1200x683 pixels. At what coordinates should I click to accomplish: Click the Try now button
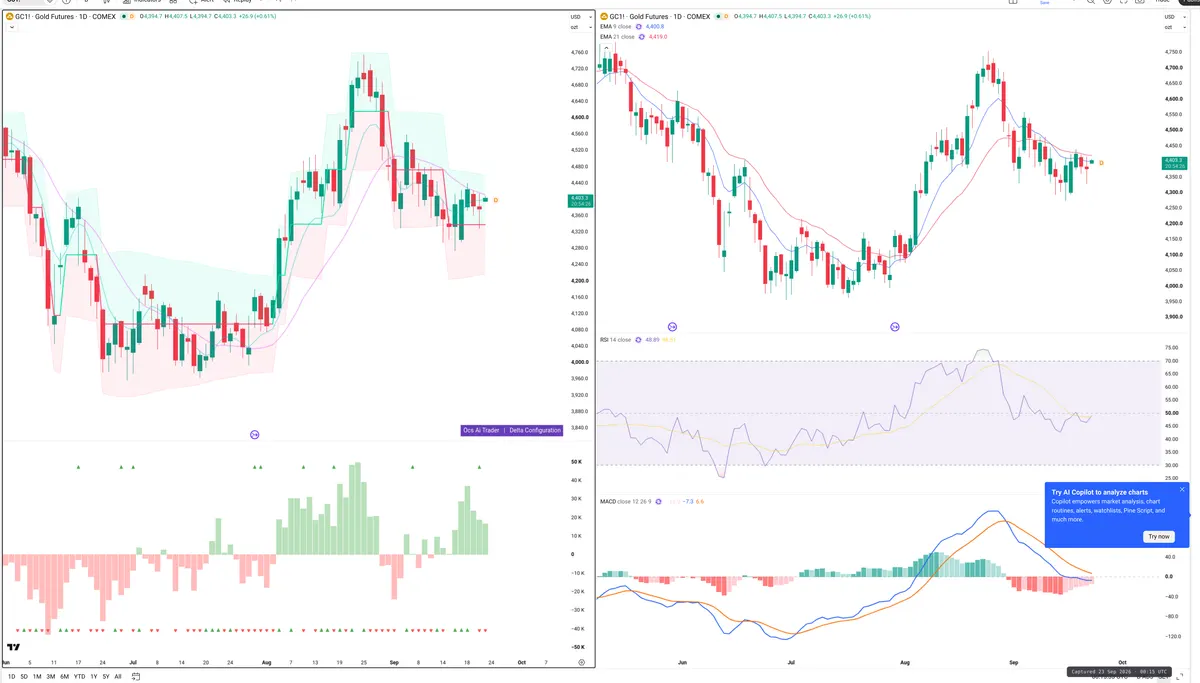[x=1159, y=536]
